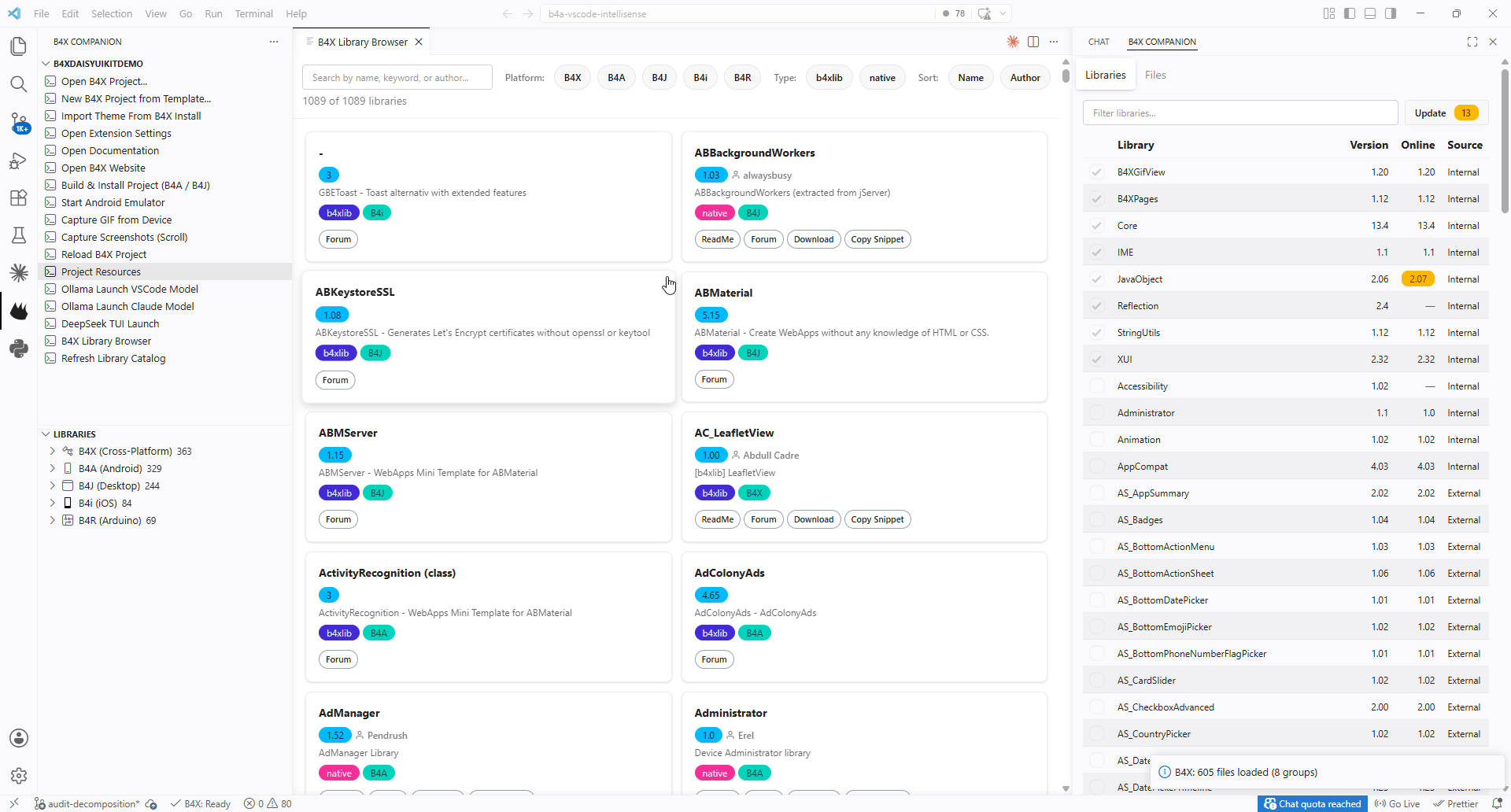
Task: Uncheck the JavaObject library checkbox
Action: point(1096,279)
